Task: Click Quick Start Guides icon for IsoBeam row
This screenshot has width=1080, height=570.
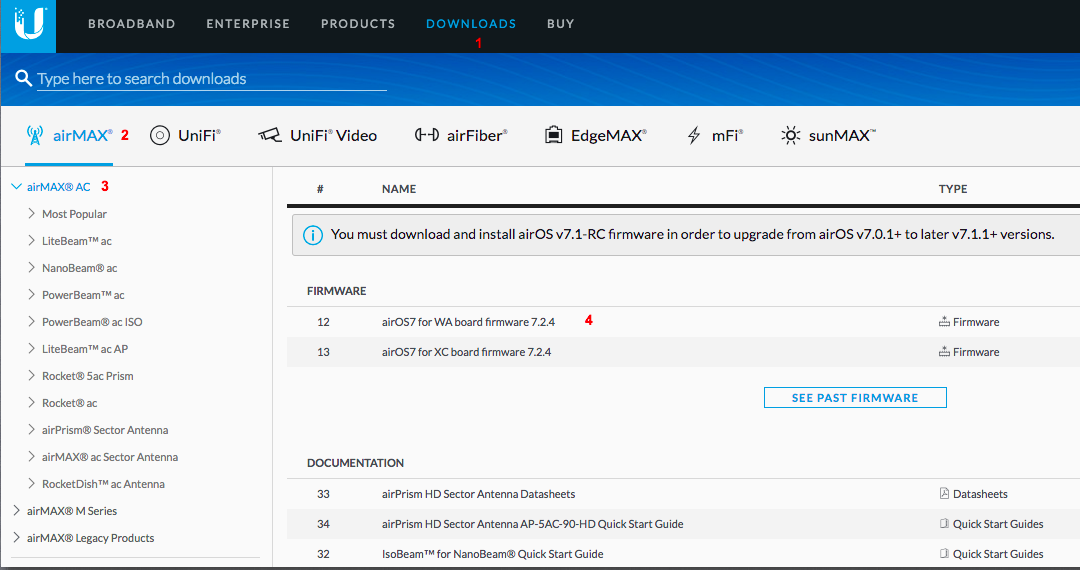Action: coord(944,553)
